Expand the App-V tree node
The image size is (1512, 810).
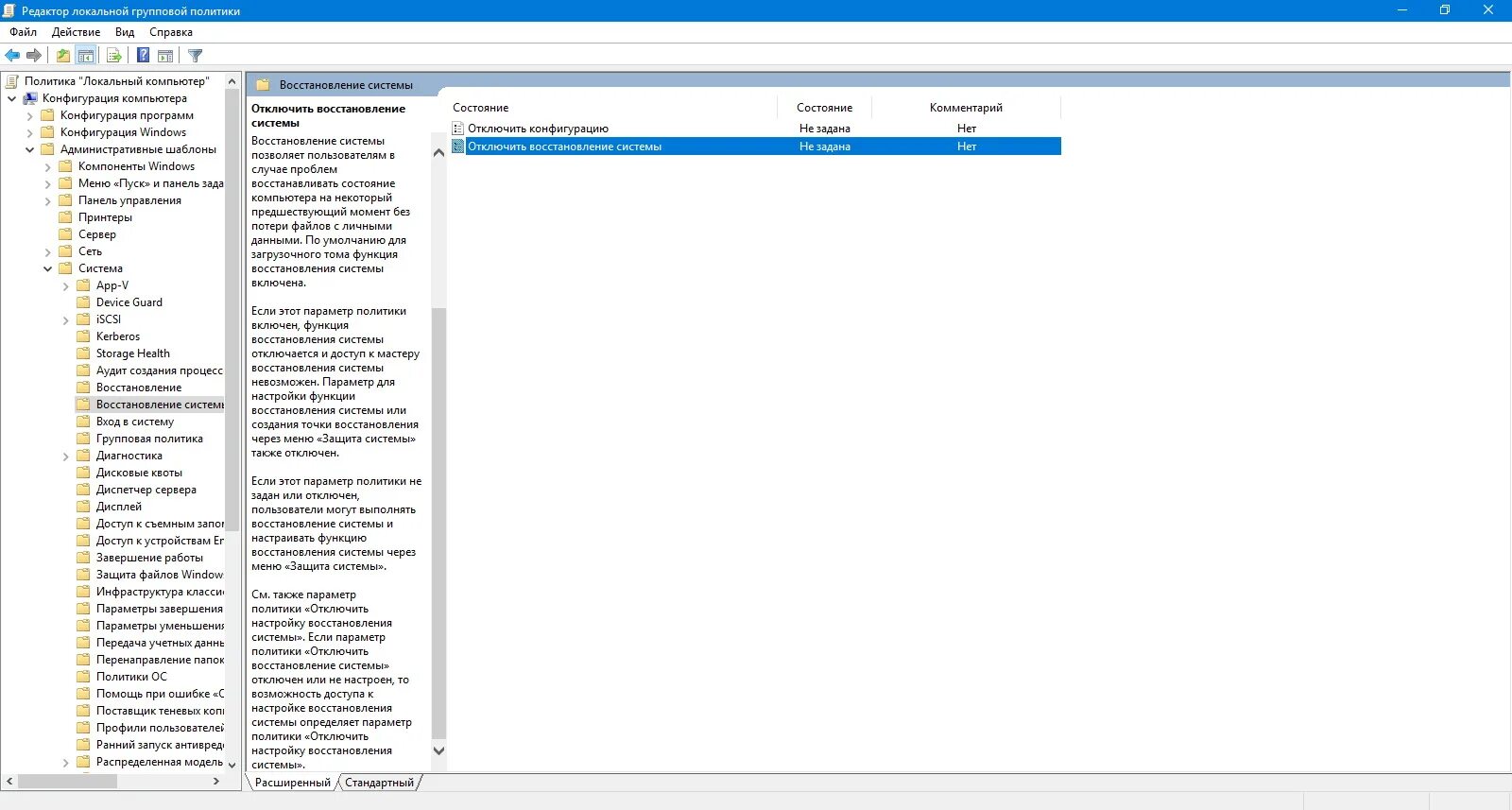(65, 286)
